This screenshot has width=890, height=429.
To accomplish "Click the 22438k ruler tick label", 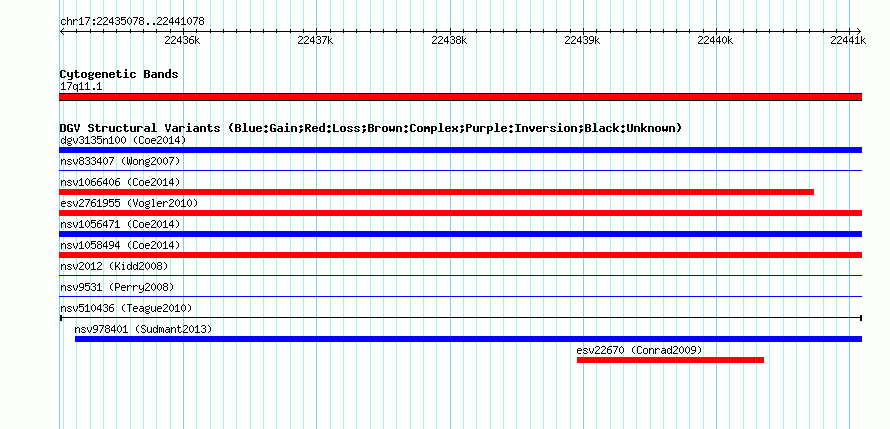I will pos(449,40).
